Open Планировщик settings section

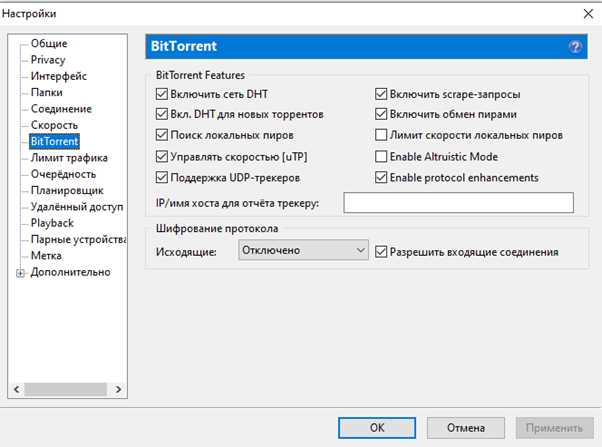(67, 190)
